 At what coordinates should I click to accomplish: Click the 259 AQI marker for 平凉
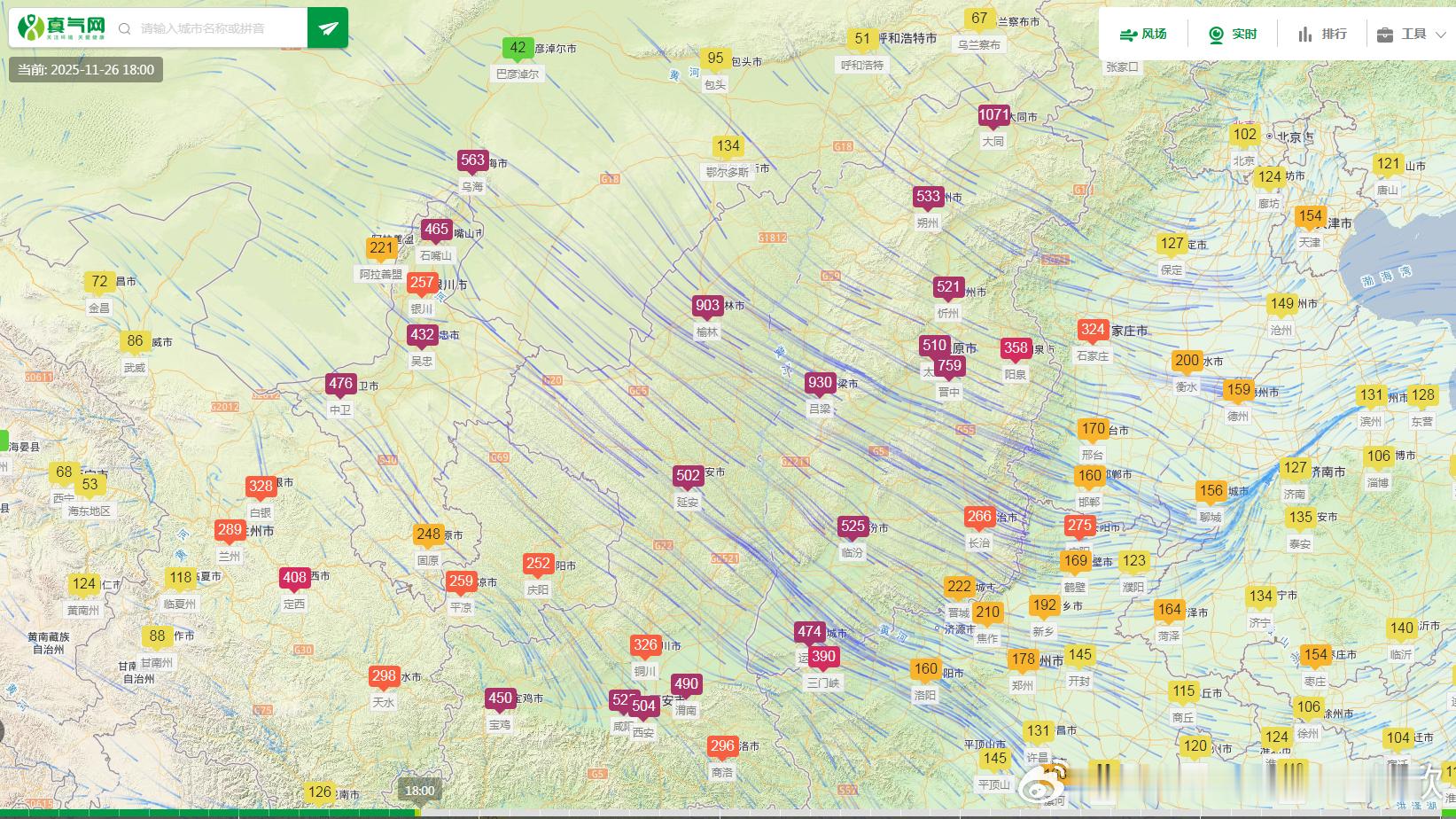(x=461, y=583)
